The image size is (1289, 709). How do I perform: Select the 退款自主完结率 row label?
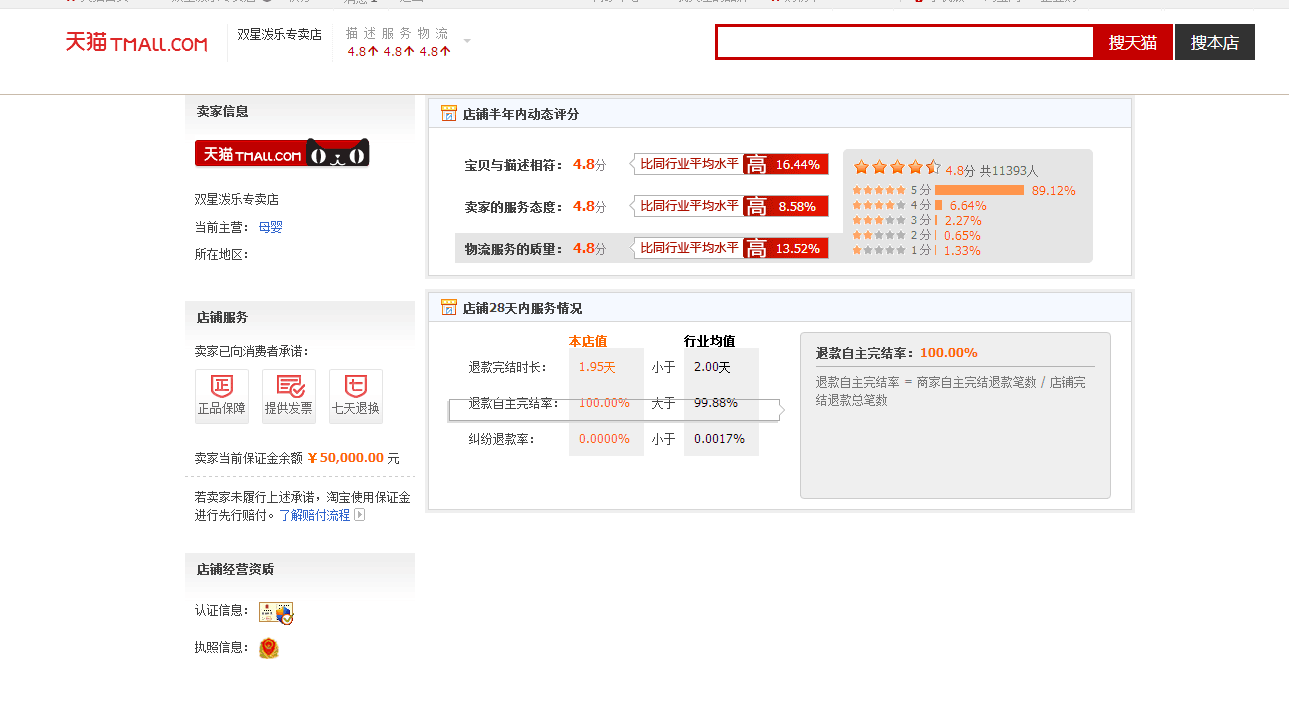coord(514,403)
